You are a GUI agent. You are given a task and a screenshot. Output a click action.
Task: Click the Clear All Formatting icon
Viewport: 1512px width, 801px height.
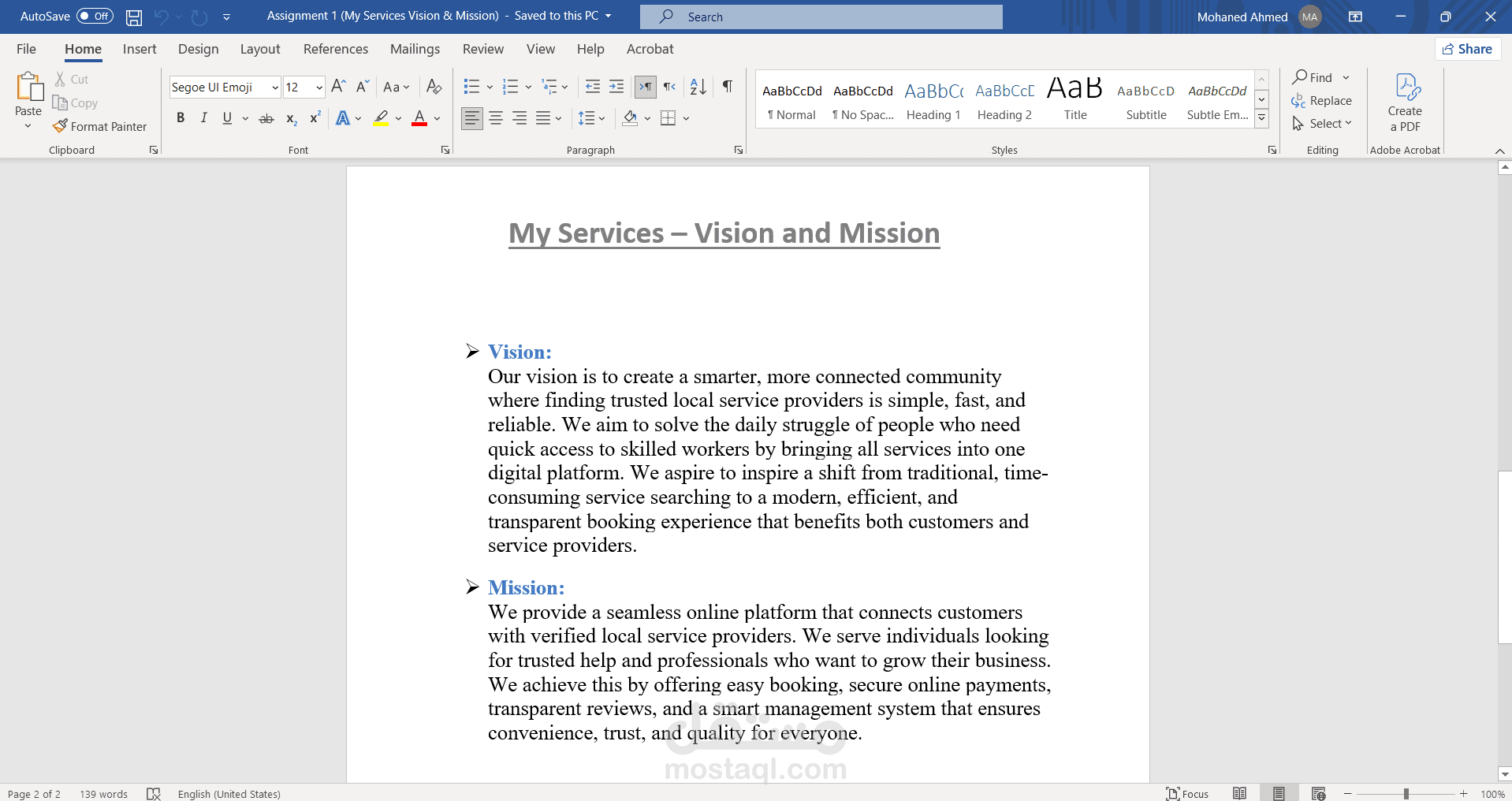pos(434,87)
